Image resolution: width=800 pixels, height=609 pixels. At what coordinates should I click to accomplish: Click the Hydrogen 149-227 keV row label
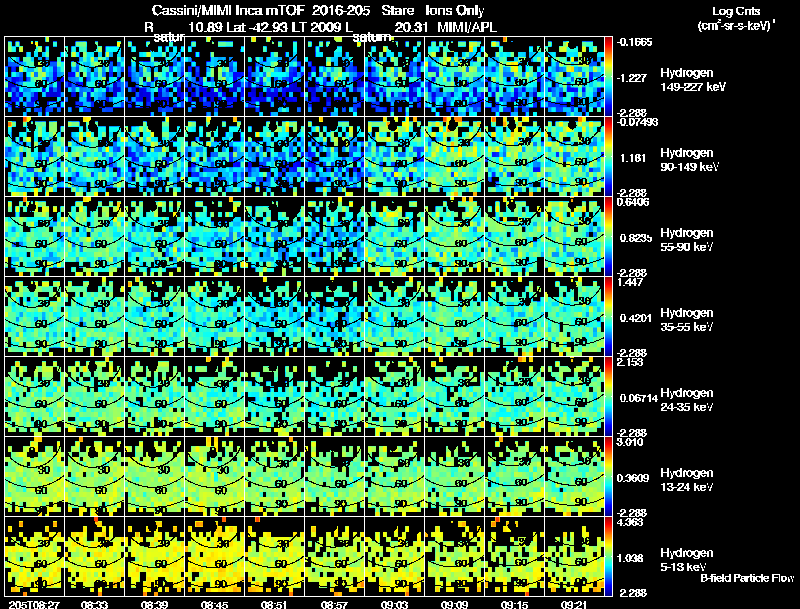point(692,80)
